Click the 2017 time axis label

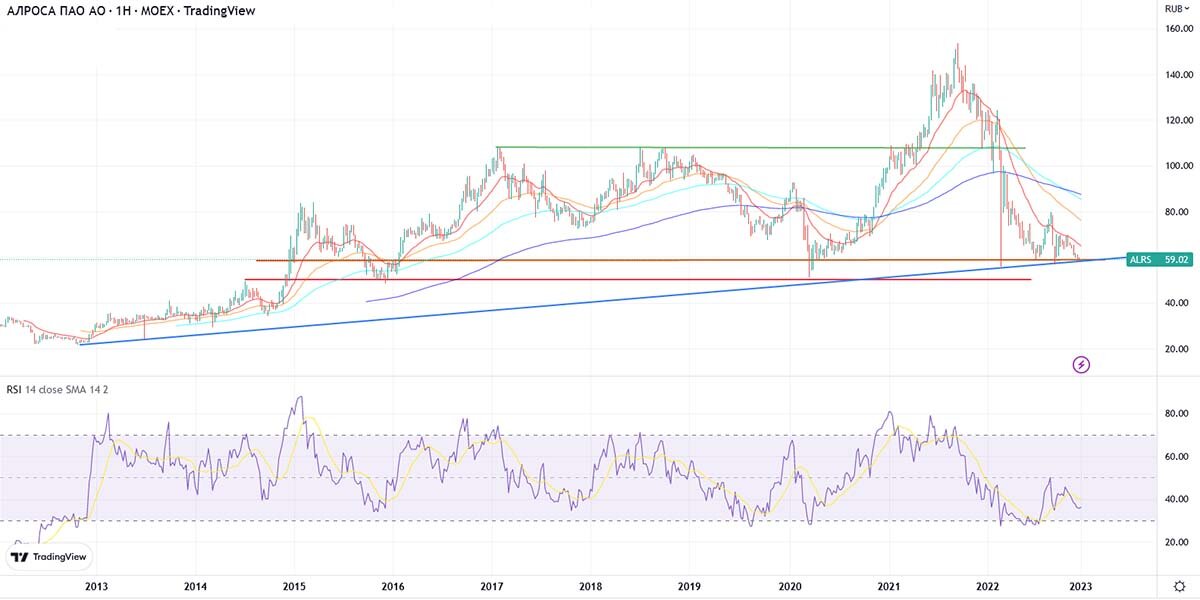click(x=492, y=586)
